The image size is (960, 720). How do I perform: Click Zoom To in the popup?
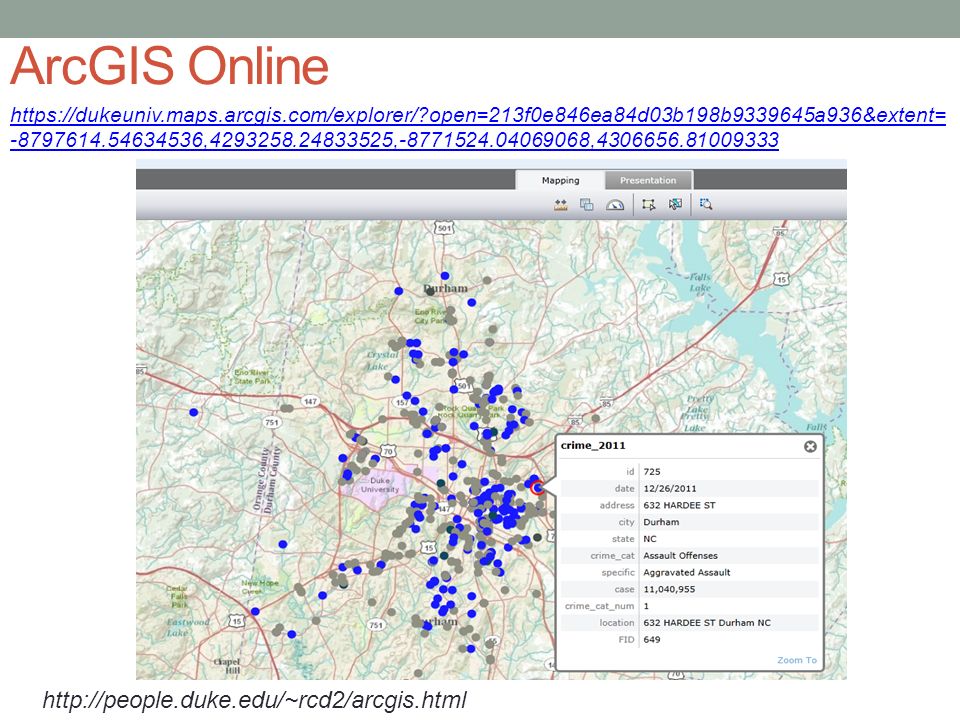pyautogui.click(x=797, y=660)
